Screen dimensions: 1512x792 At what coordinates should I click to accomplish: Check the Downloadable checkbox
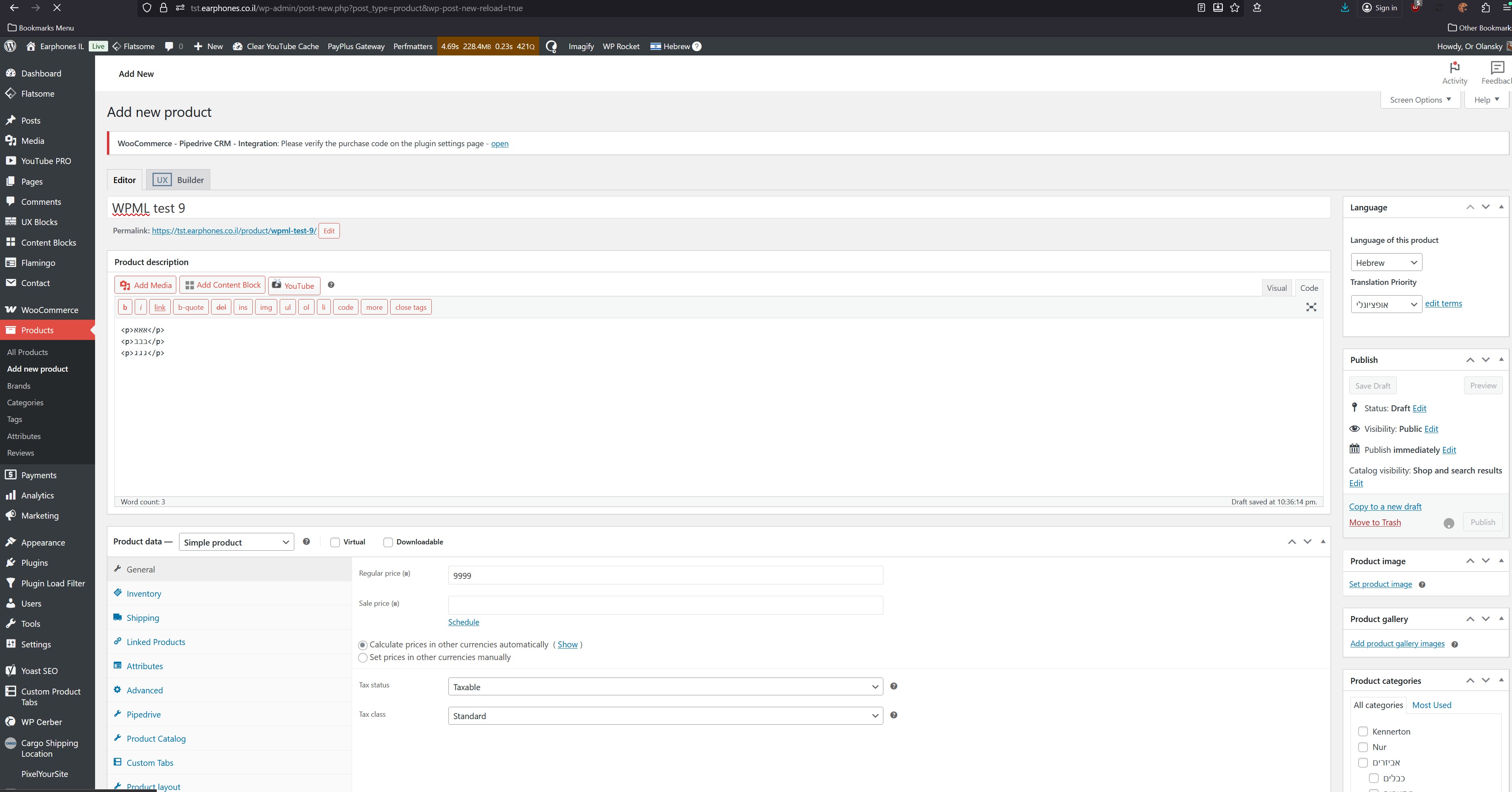pos(388,542)
